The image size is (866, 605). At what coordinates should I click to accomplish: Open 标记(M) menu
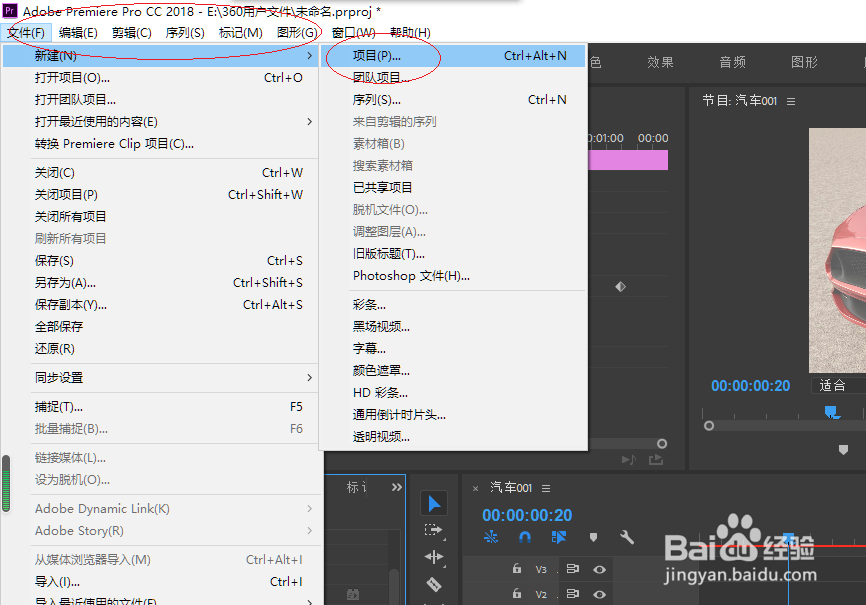click(240, 33)
